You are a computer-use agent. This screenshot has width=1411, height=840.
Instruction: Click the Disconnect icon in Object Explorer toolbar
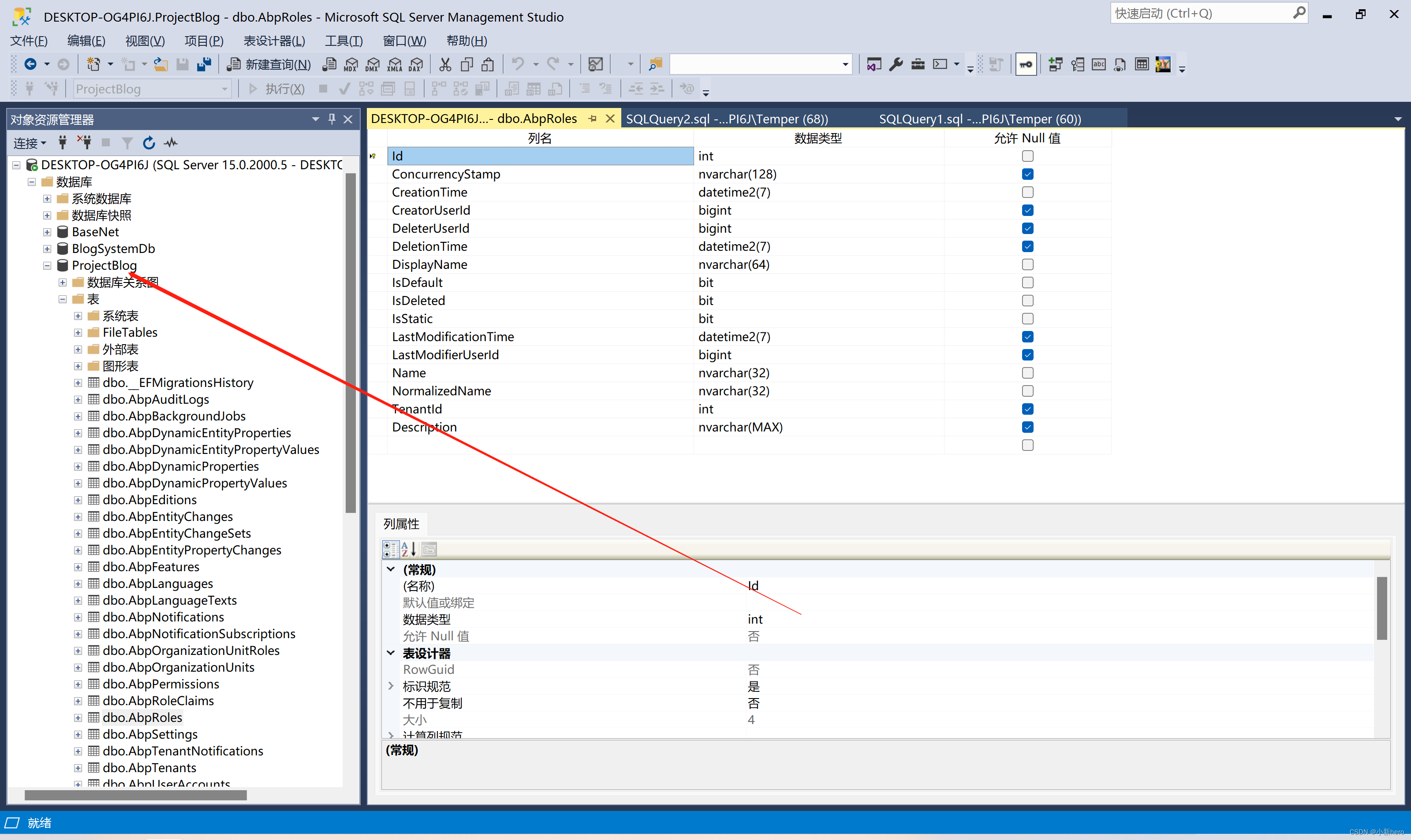point(85,143)
